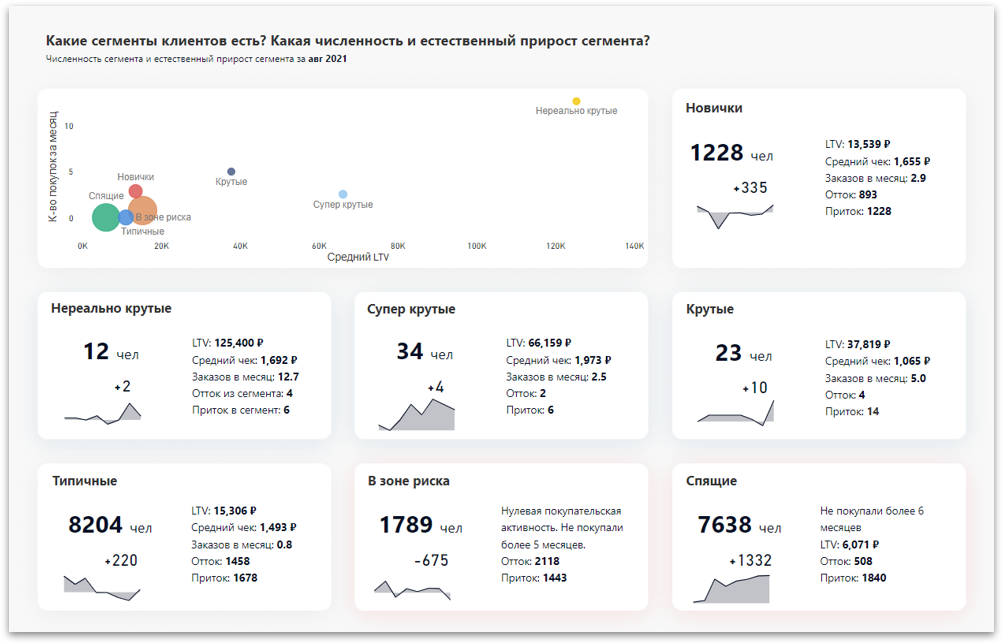Image resolution: width=1003 pixels, height=644 pixels.
Task: Click Приток: 14 in Крутые card
Action: 852,411
